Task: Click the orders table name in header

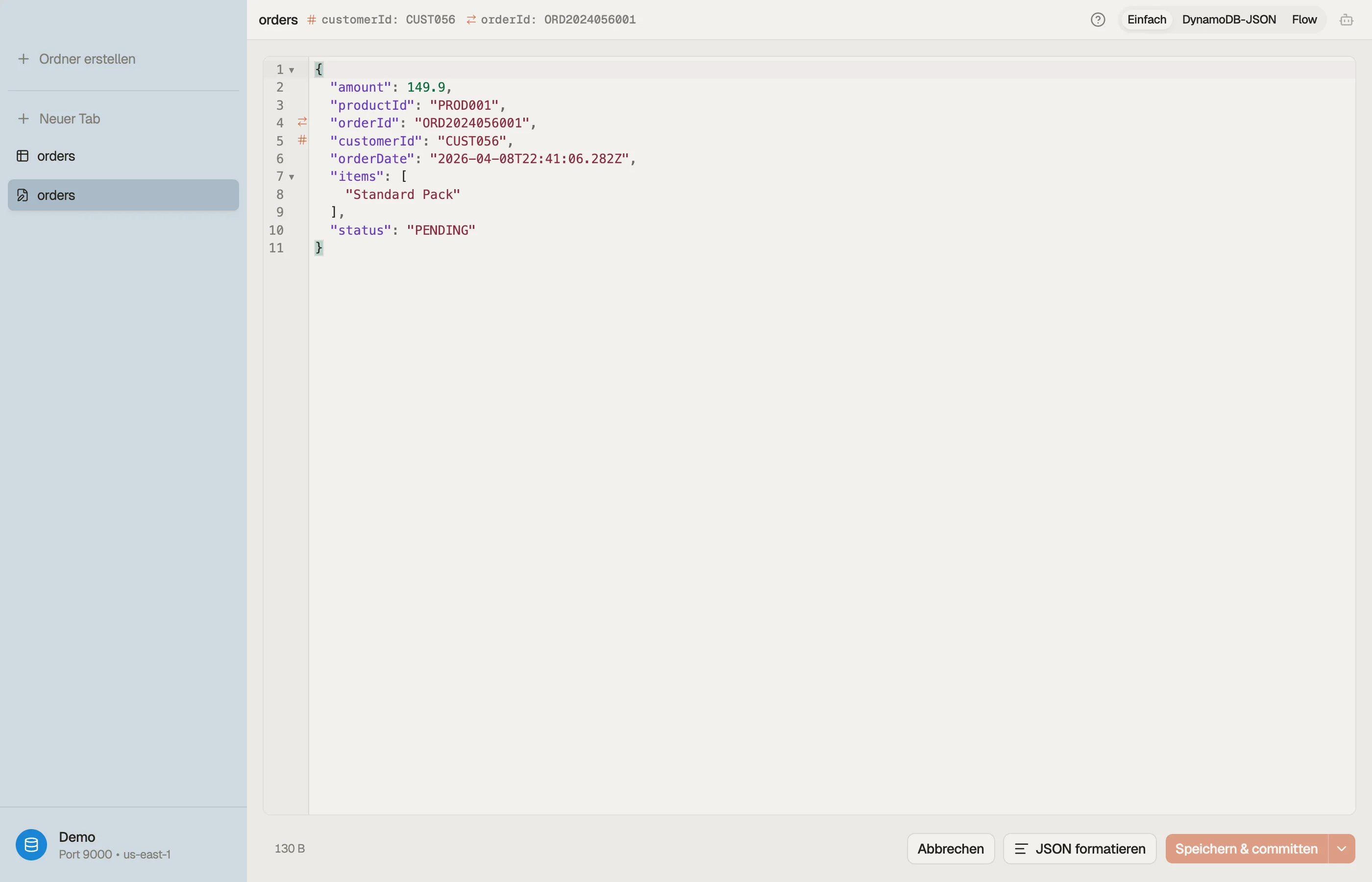Action: (x=278, y=20)
